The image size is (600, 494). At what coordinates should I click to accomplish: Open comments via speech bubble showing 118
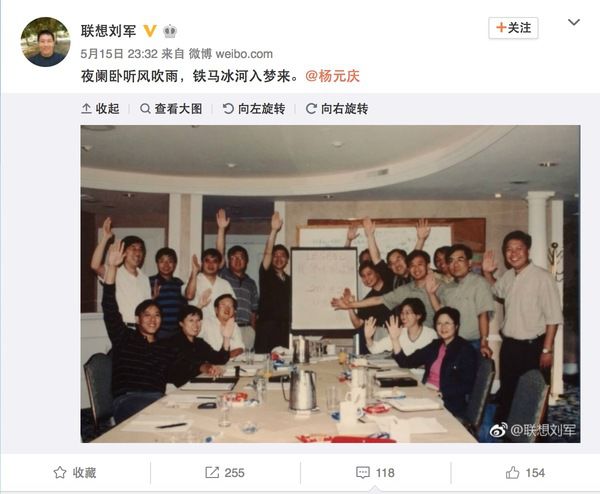click(375, 473)
